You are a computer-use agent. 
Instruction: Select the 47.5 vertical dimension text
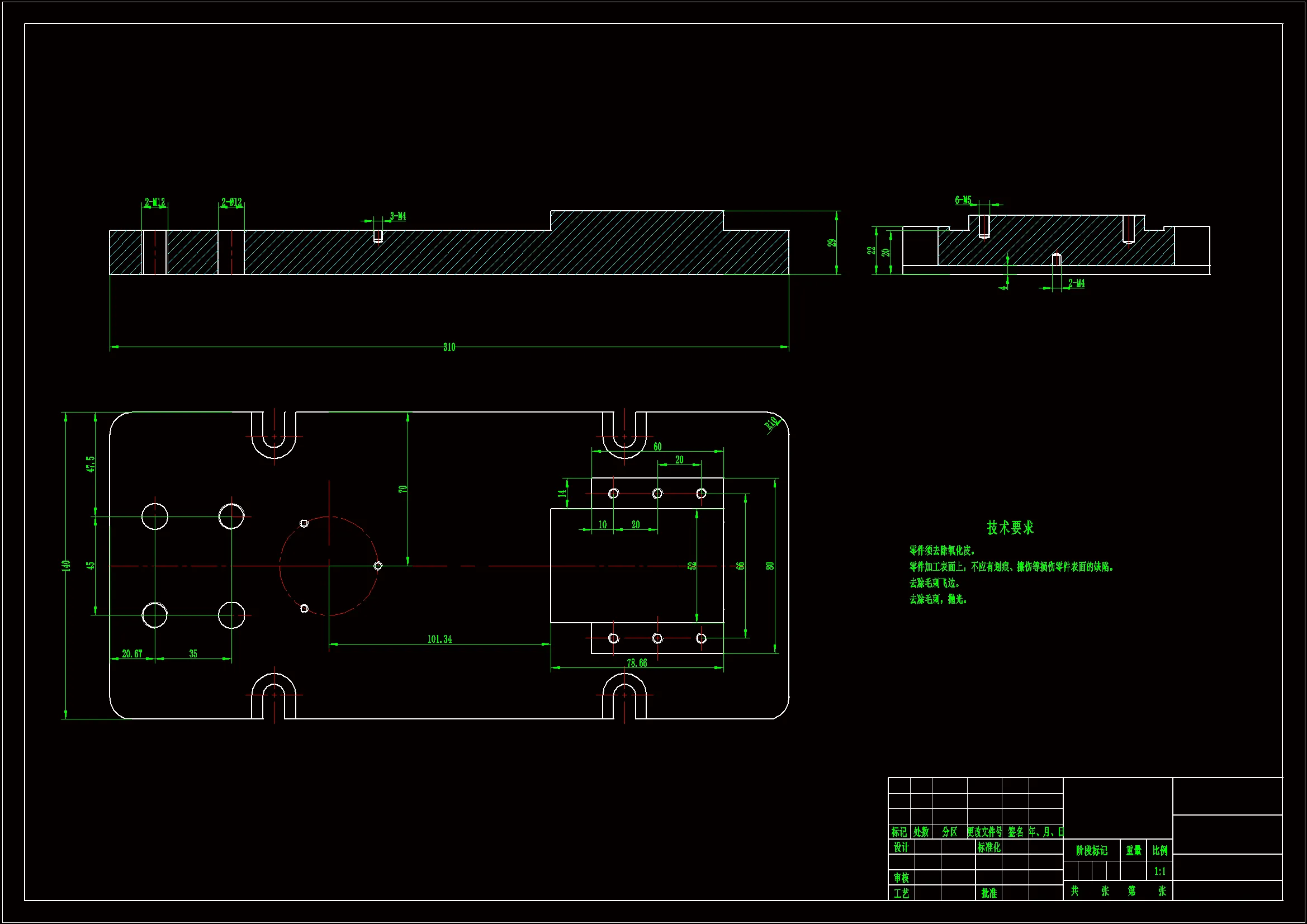pyautogui.click(x=91, y=464)
